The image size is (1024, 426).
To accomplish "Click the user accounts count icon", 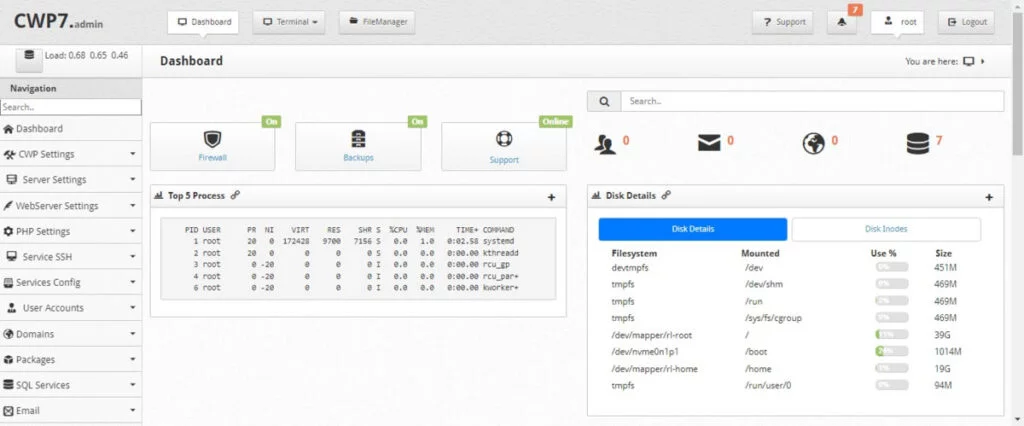I will [605, 144].
